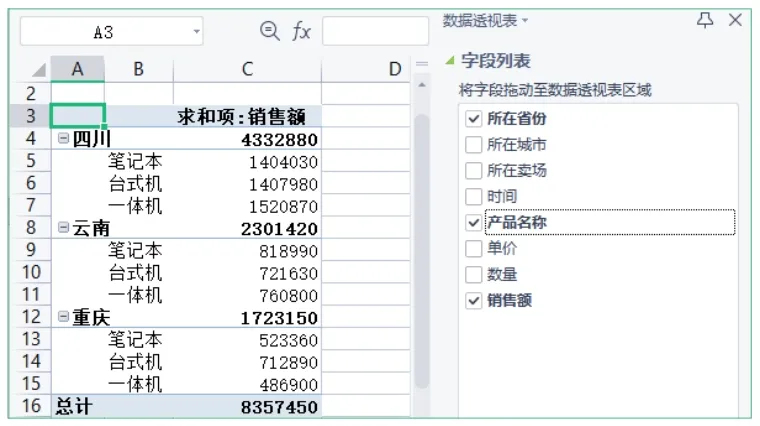
Task: Open the 数据透视表 pane title dropdown arrow
Action: (x=525, y=21)
